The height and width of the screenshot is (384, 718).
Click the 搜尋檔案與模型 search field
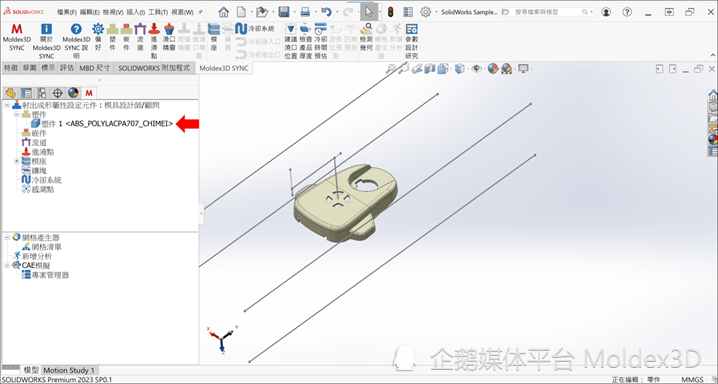pos(547,12)
